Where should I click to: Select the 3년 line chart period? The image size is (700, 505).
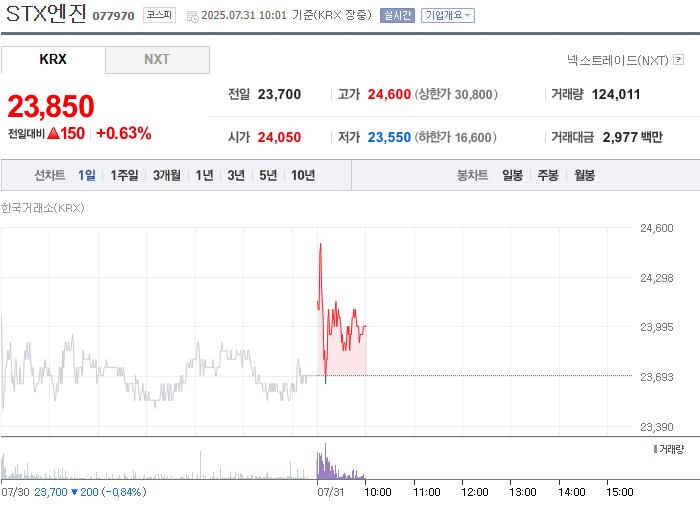click(236, 175)
